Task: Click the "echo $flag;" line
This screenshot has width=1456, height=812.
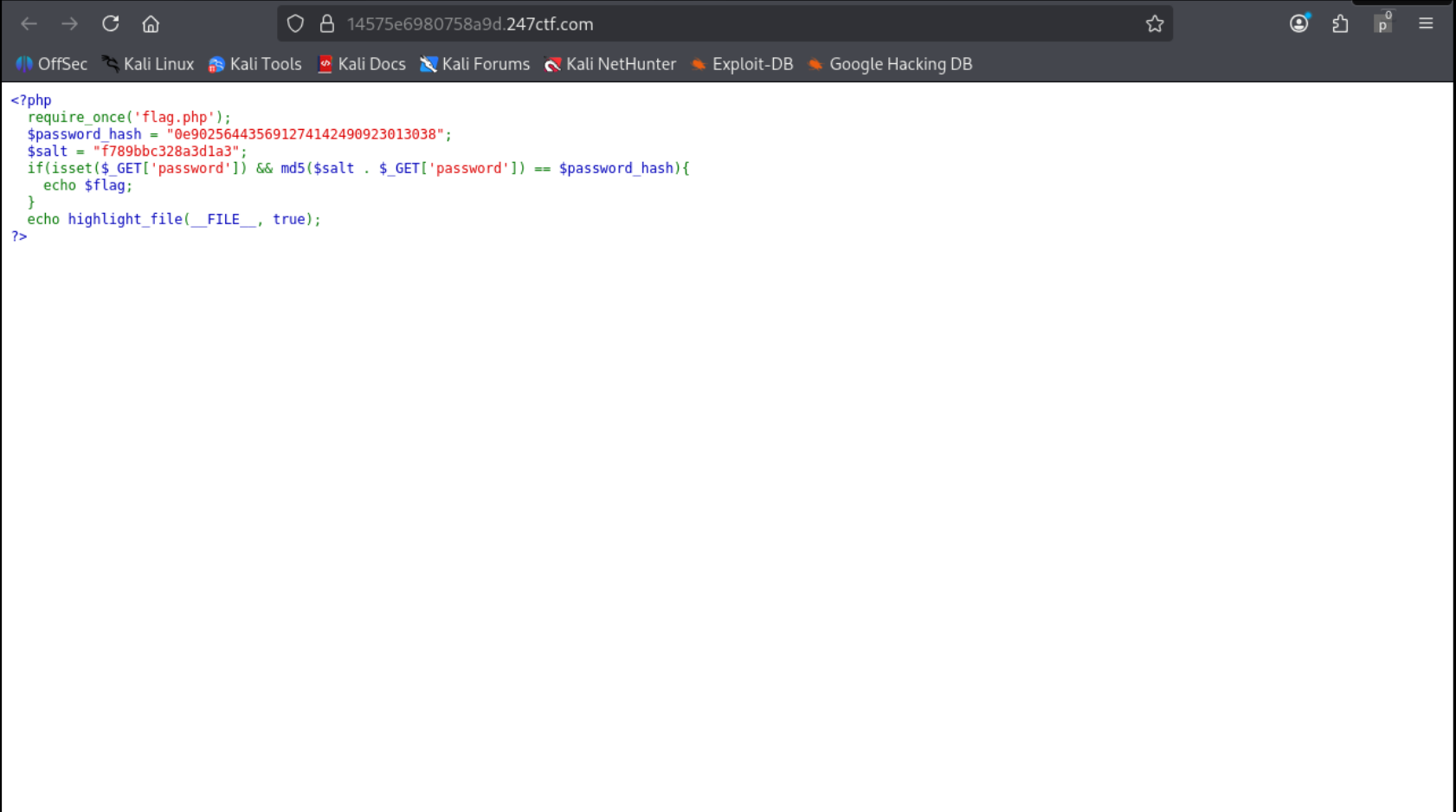Action: 88,185
